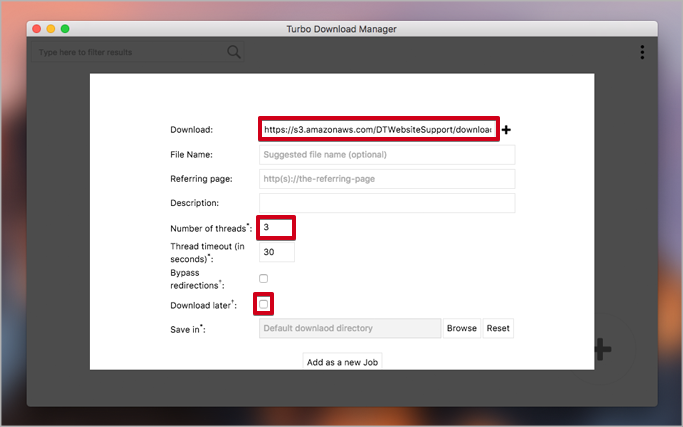This screenshot has height=427, width=683.
Task: Click the Save in label
Action: click(x=188, y=329)
